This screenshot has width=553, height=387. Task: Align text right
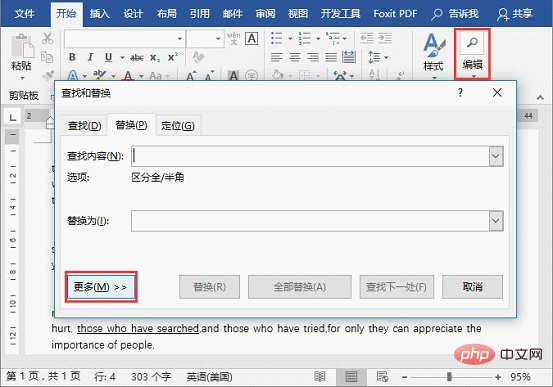[x=313, y=57]
